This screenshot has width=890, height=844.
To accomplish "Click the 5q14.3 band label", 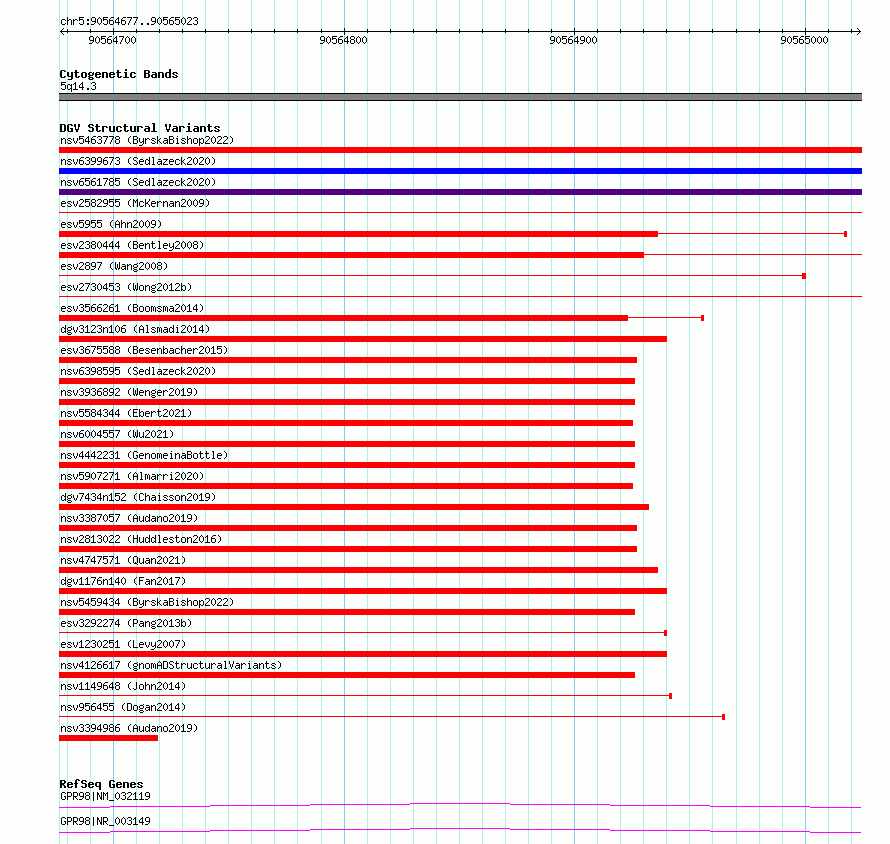I will coord(78,86).
